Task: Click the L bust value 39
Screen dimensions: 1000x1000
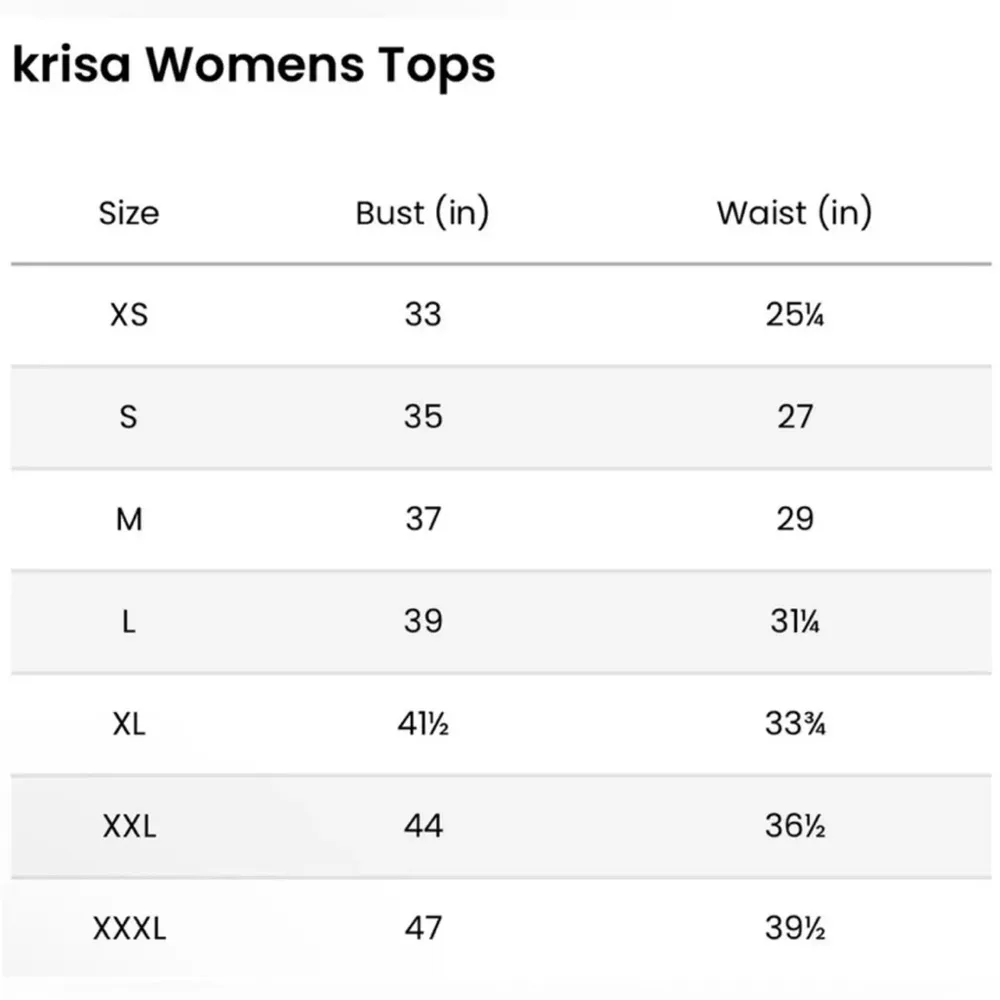Action: (x=422, y=622)
